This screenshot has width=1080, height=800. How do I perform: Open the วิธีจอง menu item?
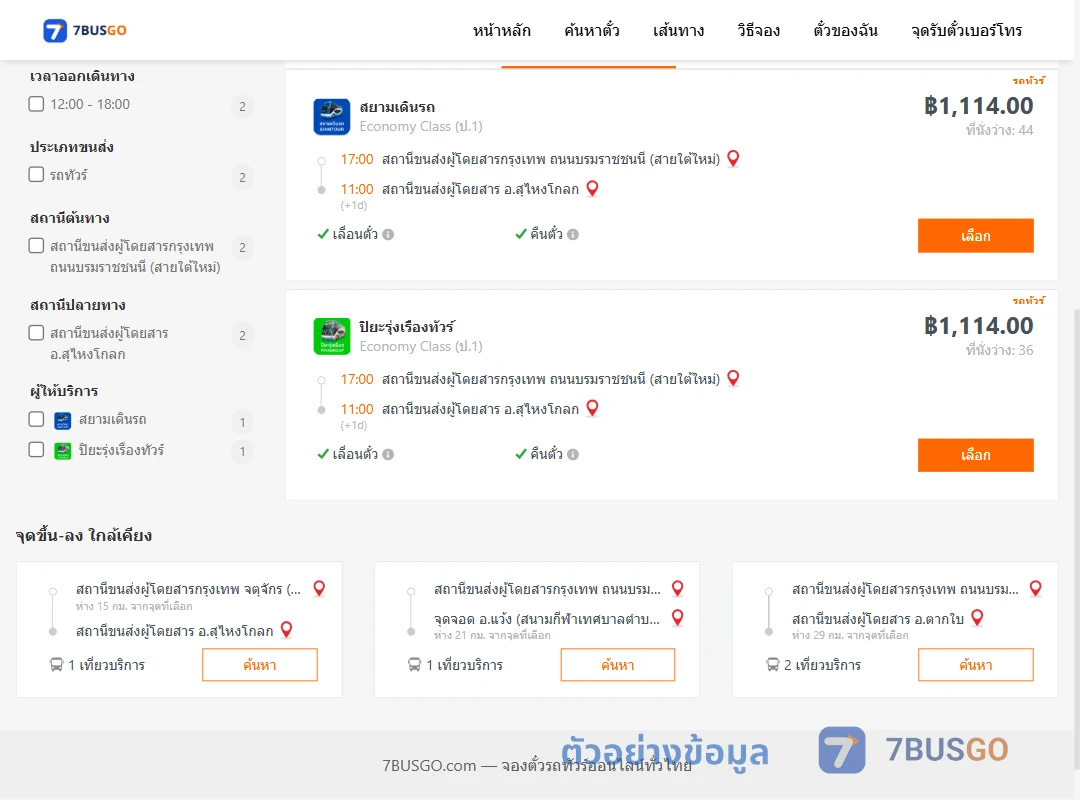click(x=758, y=30)
